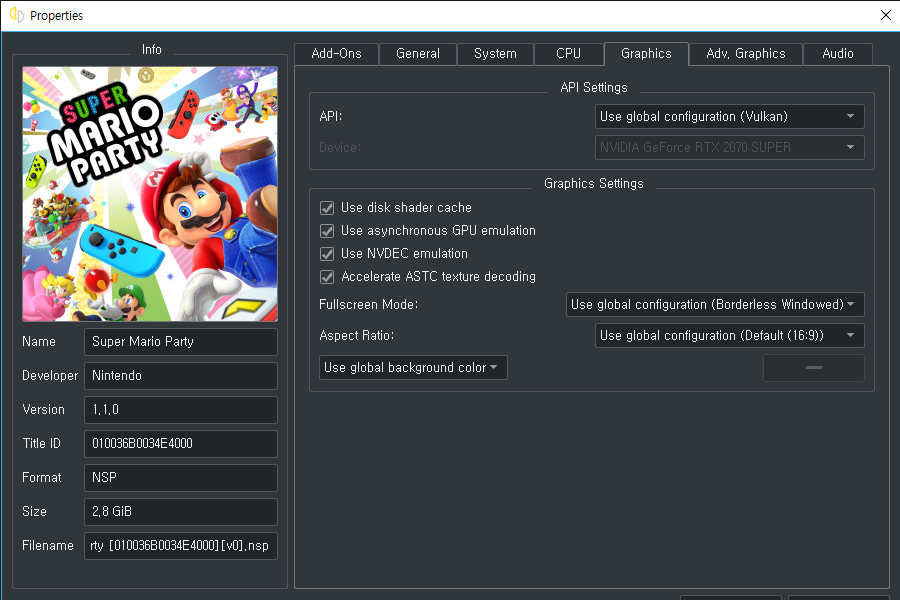900x600 pixels.
Task: Select the Size field showing 2.8 GiB
Action: coord(181,512)
